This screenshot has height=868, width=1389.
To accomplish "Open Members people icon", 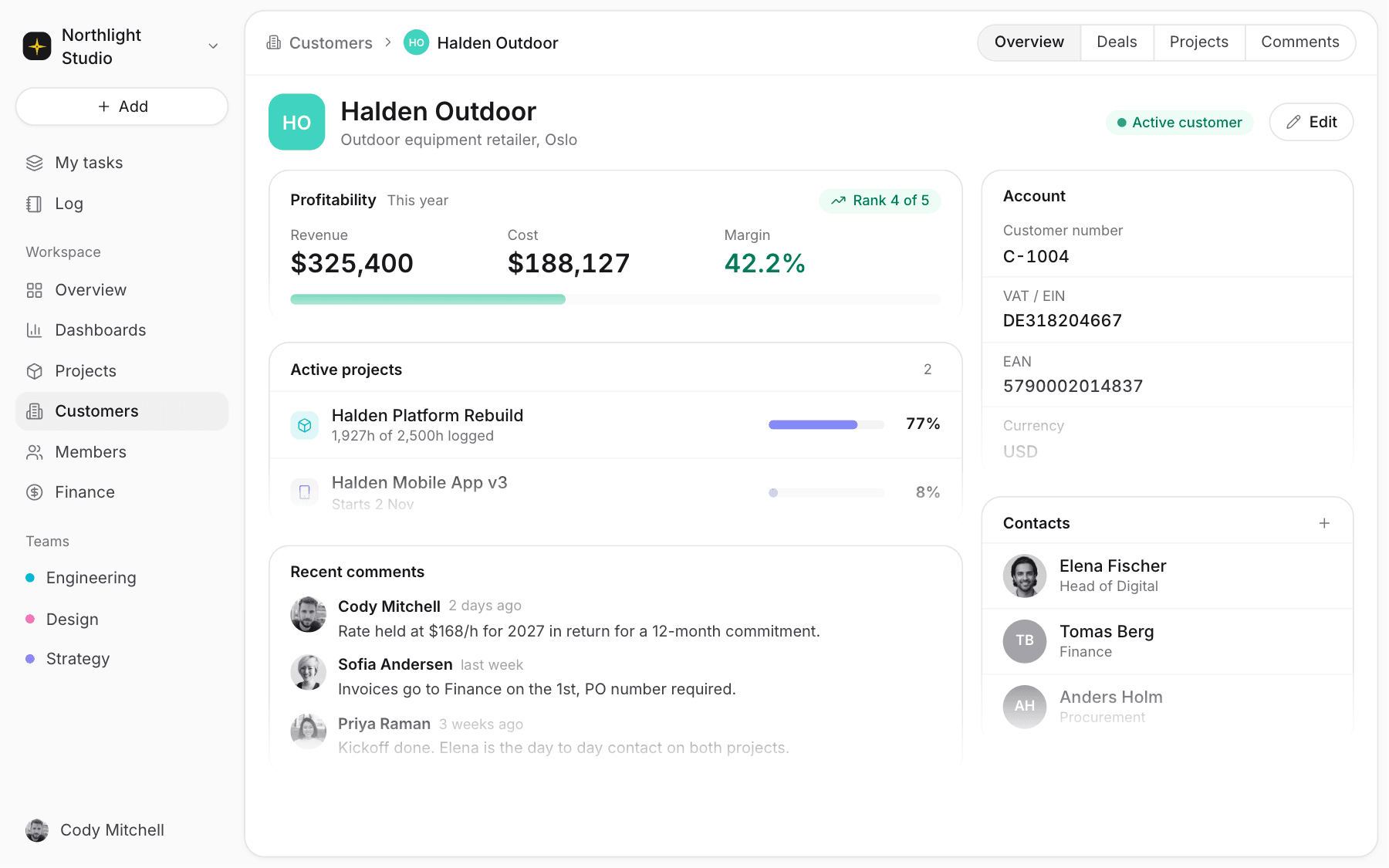I will (x=35, y=452).
